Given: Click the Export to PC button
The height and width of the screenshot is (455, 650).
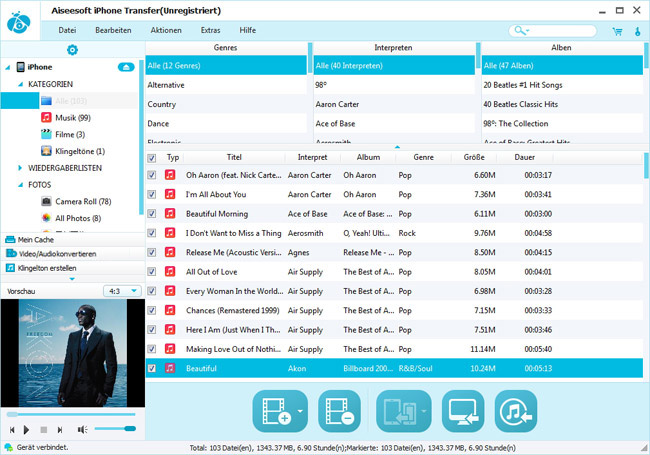Looking at the screenshot, I should pyautogui.click(x=463, y=411).
